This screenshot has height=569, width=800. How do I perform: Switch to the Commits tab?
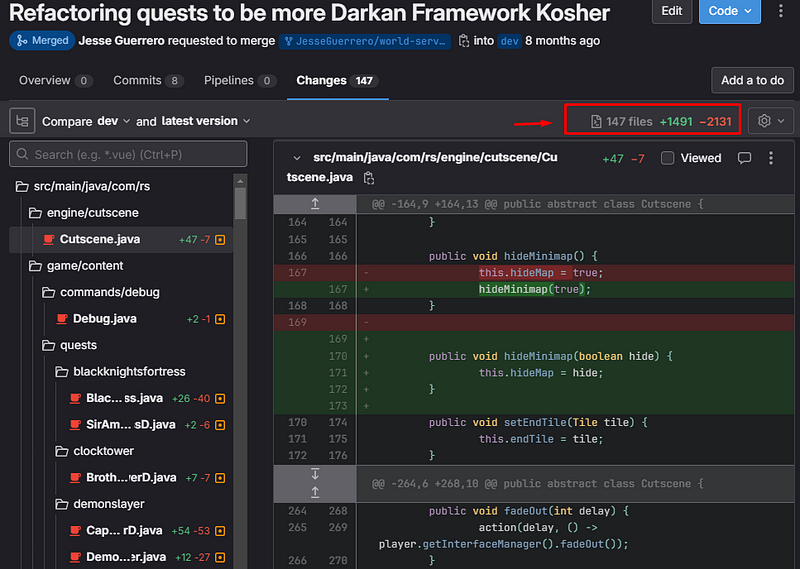148,81
